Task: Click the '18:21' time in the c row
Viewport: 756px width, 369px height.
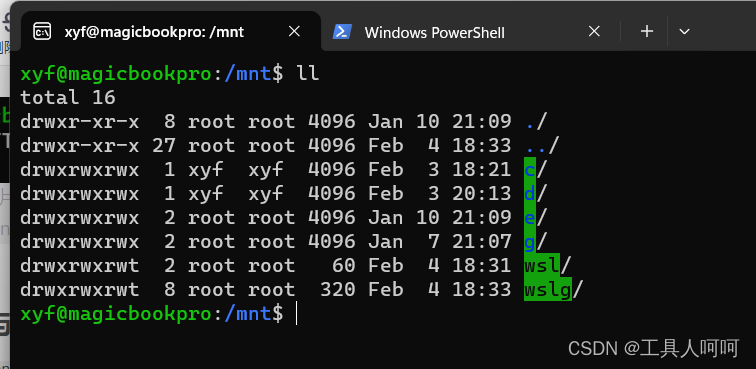Action: [482, 170]
